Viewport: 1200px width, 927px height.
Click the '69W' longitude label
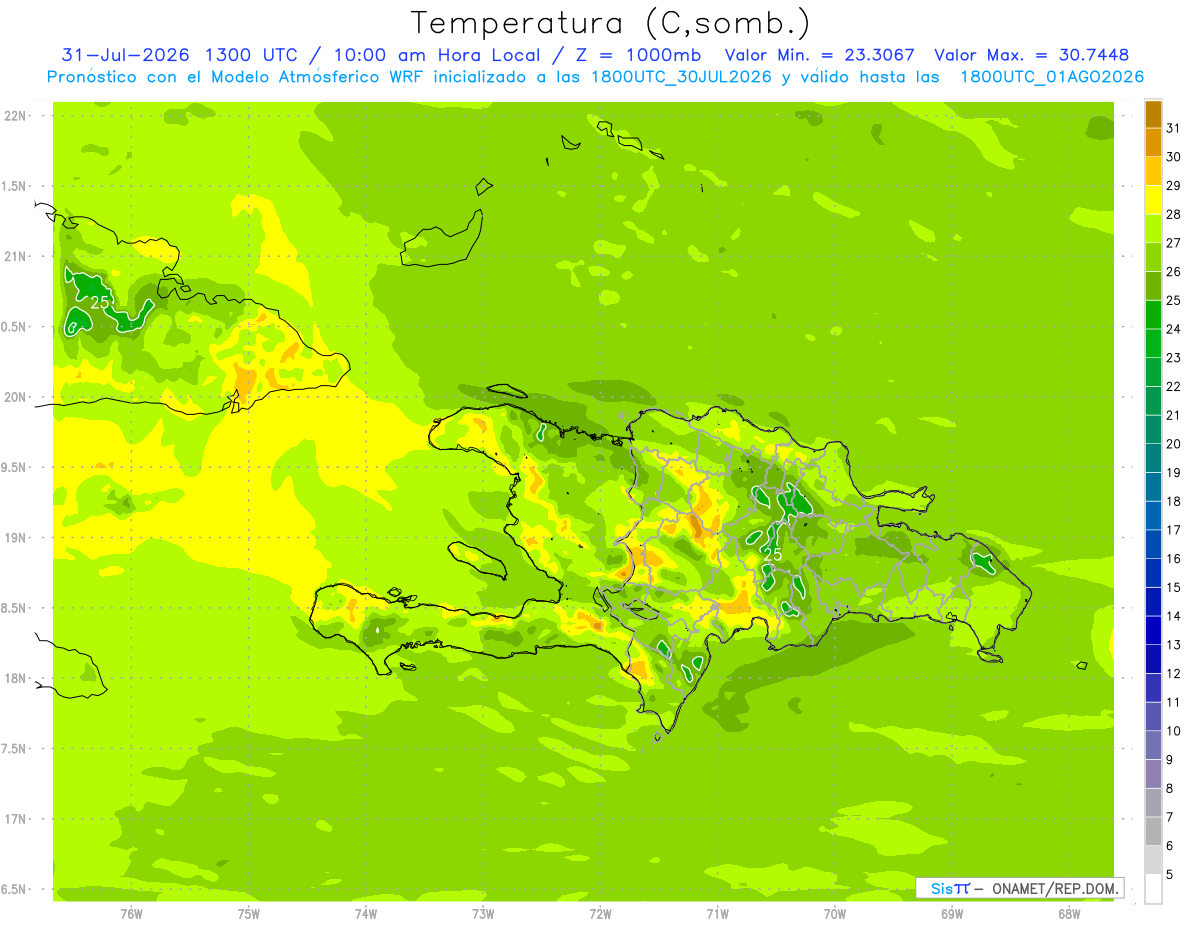point(952,914)
